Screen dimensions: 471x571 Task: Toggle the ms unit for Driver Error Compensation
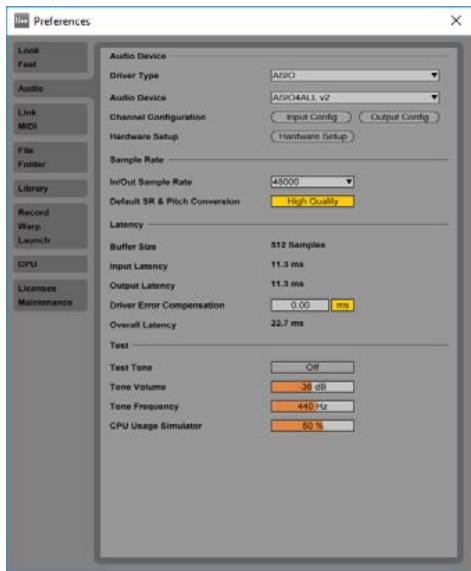point(342,305)
